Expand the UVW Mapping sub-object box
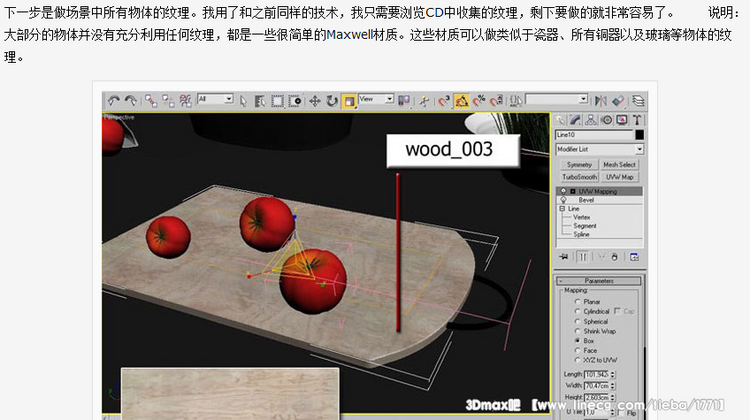 [x=573, y=191]
